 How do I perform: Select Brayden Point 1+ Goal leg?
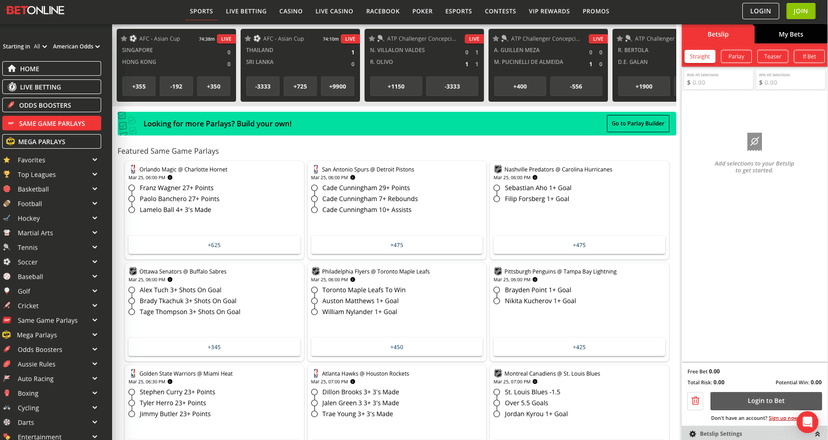496,290
